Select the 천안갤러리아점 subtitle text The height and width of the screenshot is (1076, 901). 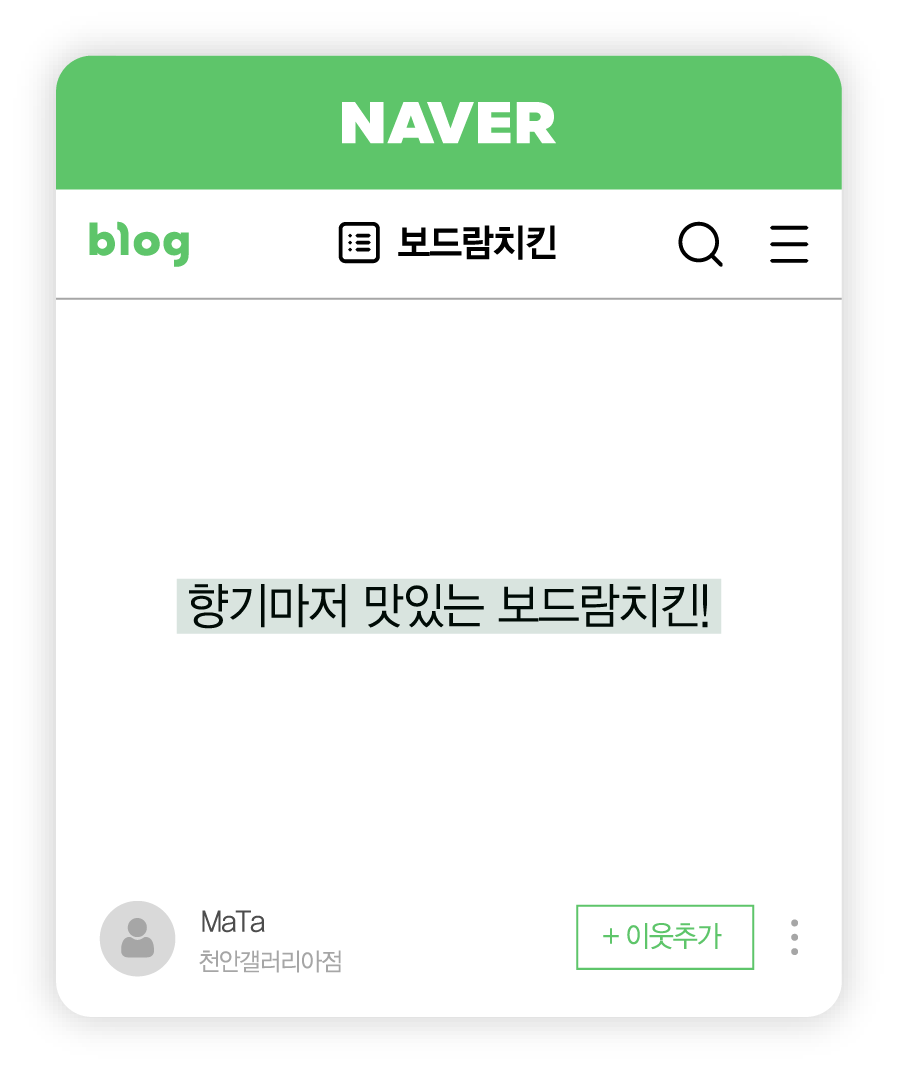270,961
